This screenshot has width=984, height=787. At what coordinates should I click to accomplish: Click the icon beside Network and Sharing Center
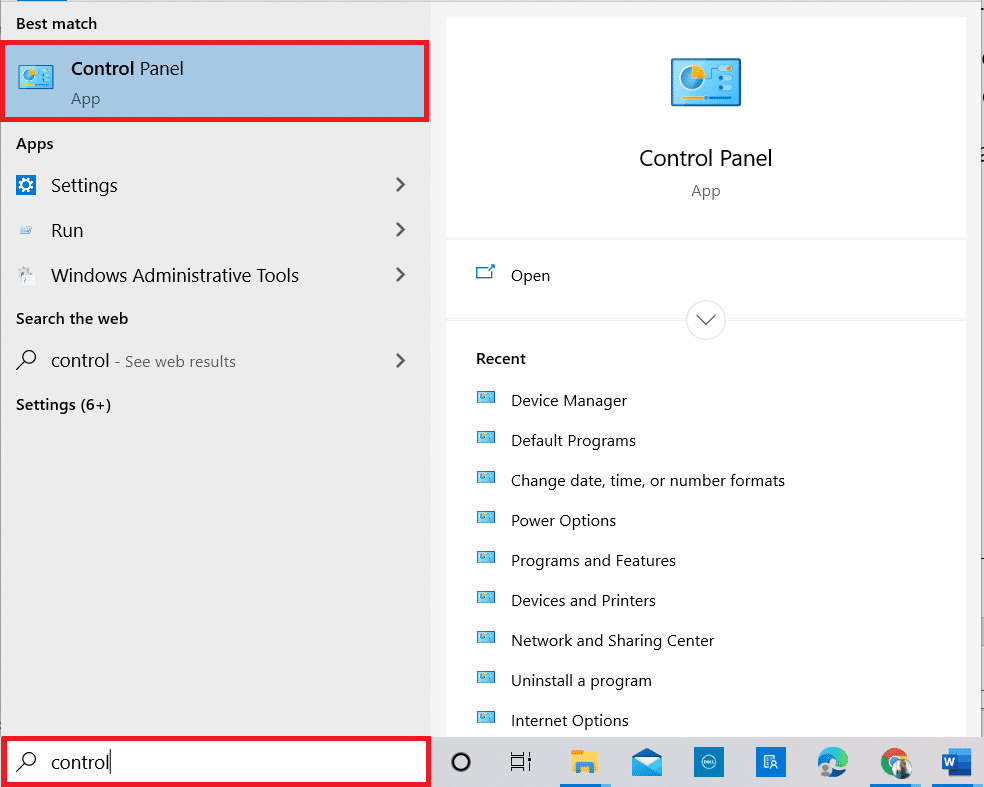486,637
